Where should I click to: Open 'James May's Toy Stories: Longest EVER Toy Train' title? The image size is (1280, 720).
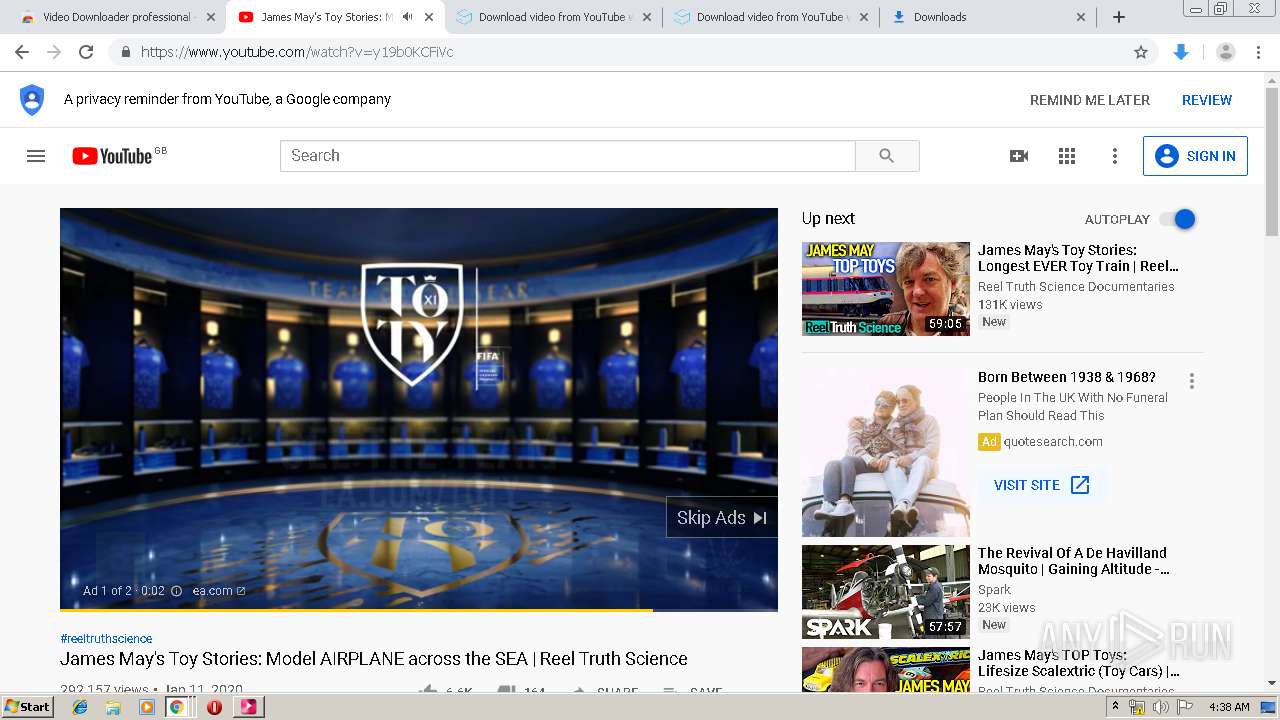click(1078, 258)
